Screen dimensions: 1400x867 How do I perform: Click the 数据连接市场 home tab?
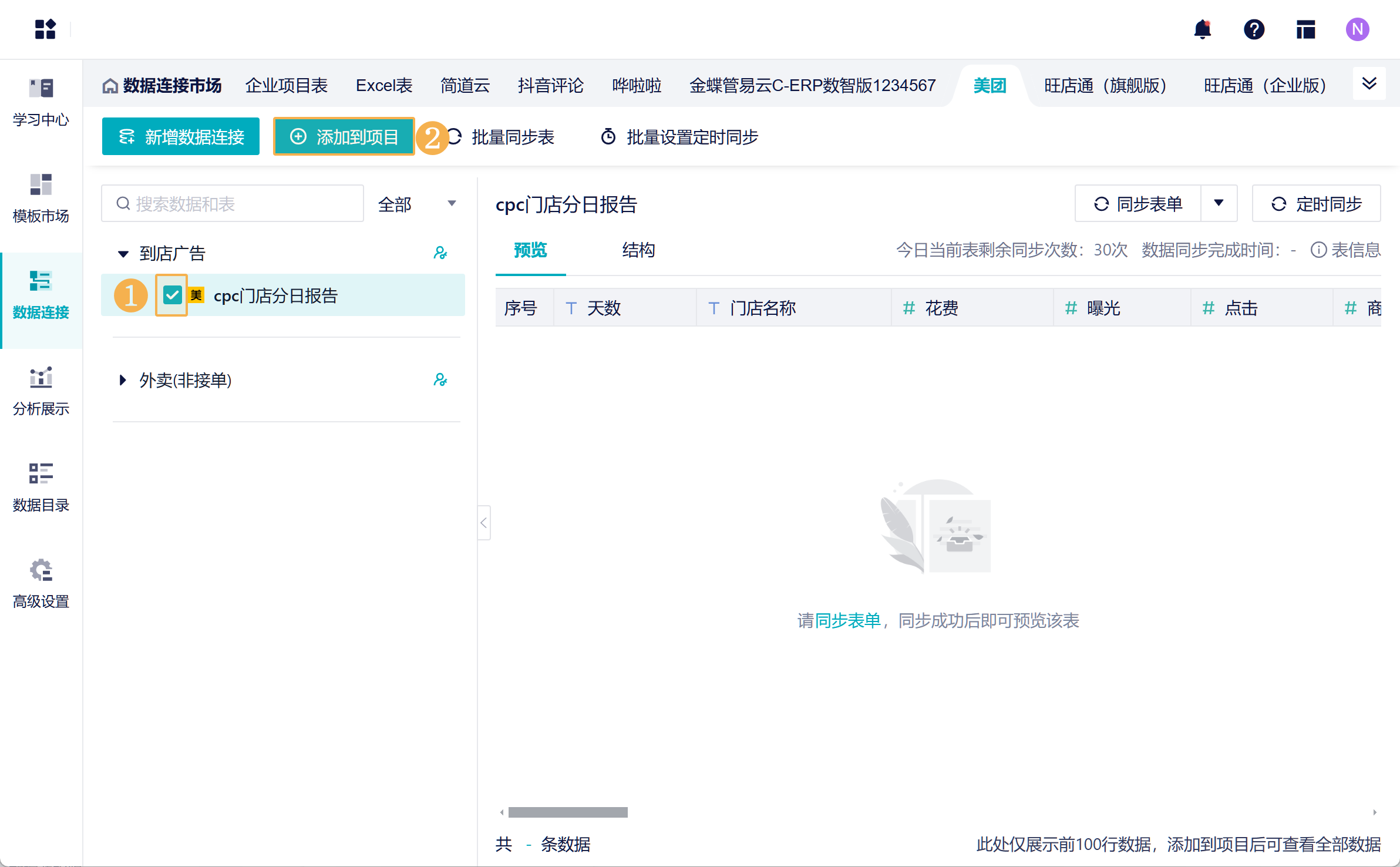[x=162, y=86]
